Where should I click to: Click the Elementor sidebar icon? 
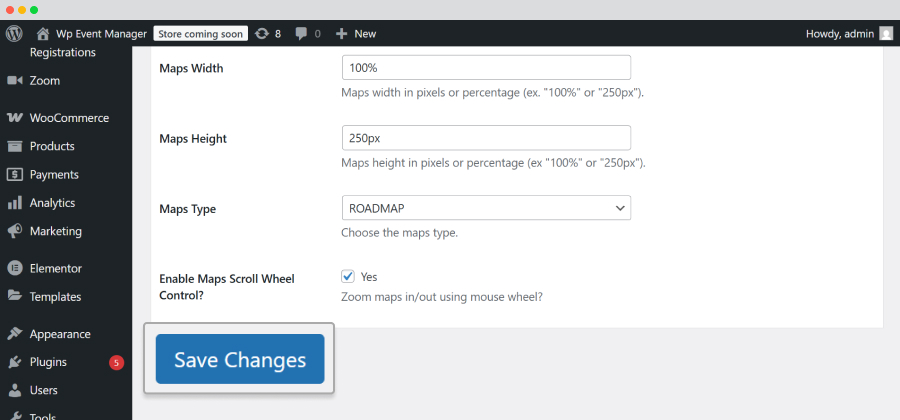click(14, 268)
